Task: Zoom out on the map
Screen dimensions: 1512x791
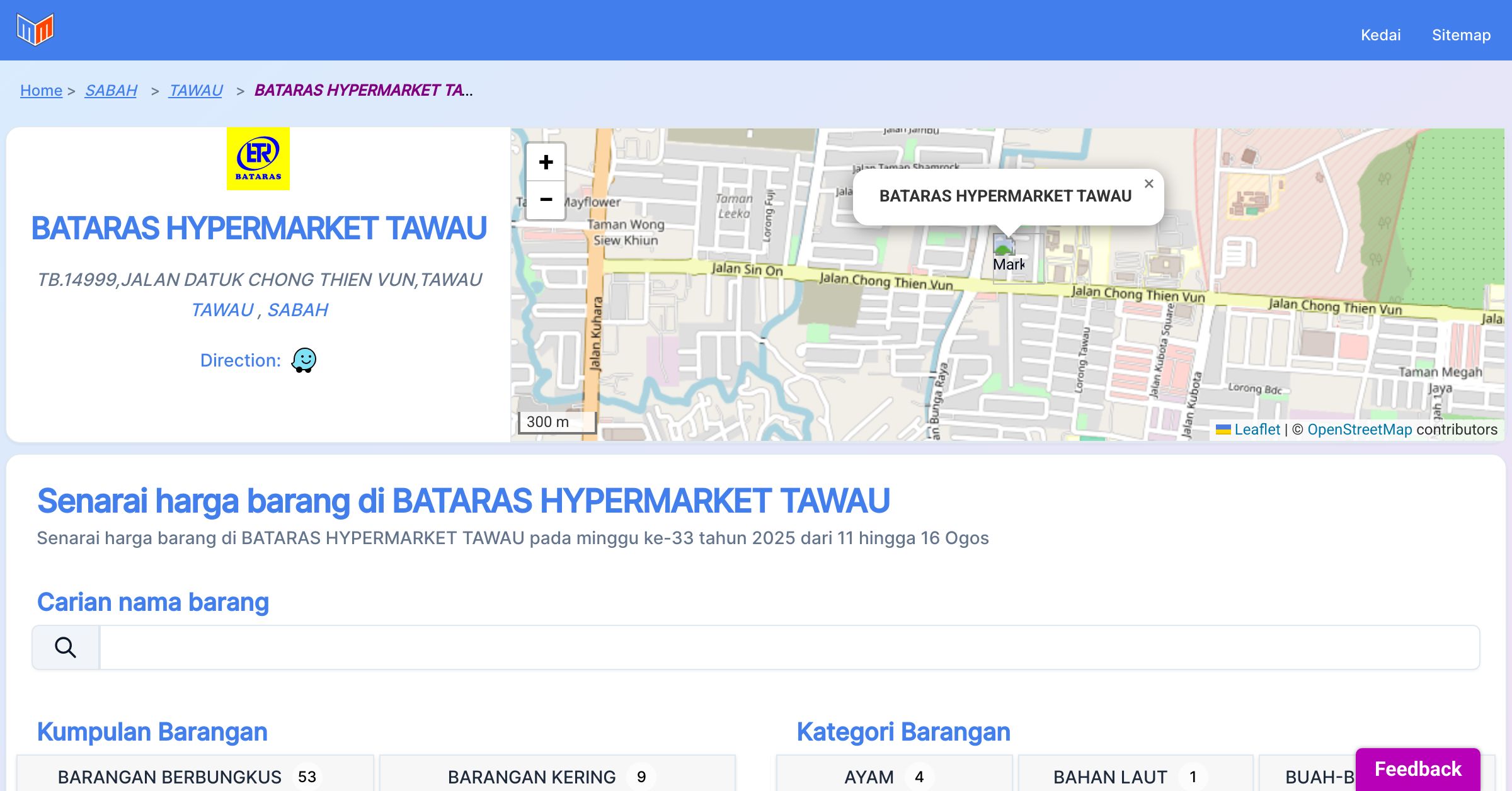Action: (546, 200)
